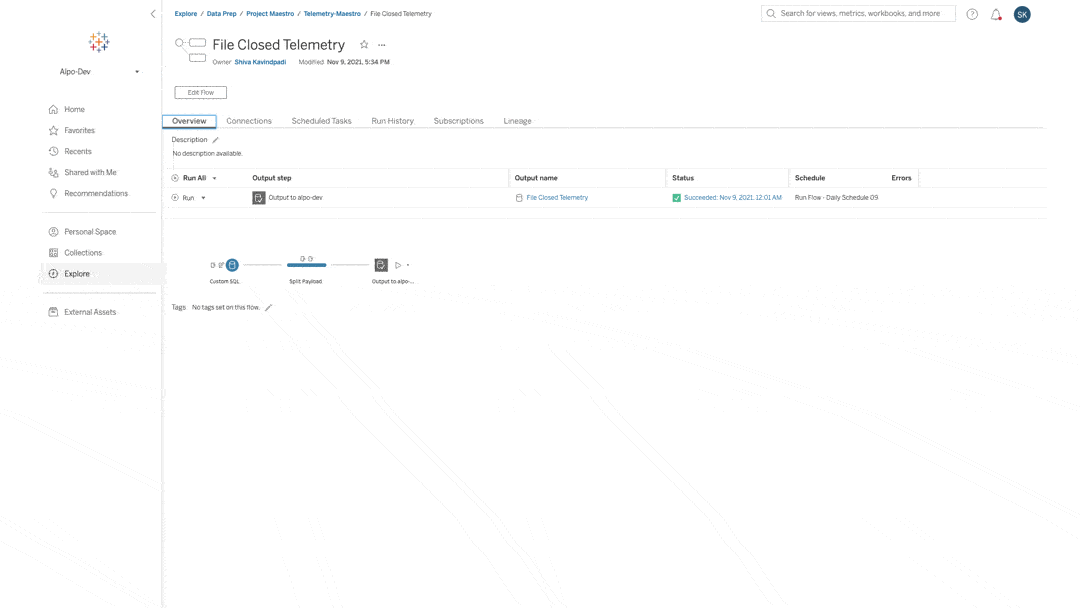The width and height of the screenshot is (1080, 608).
Task: Click the Personal Space icon
Action: pos(54,232)
